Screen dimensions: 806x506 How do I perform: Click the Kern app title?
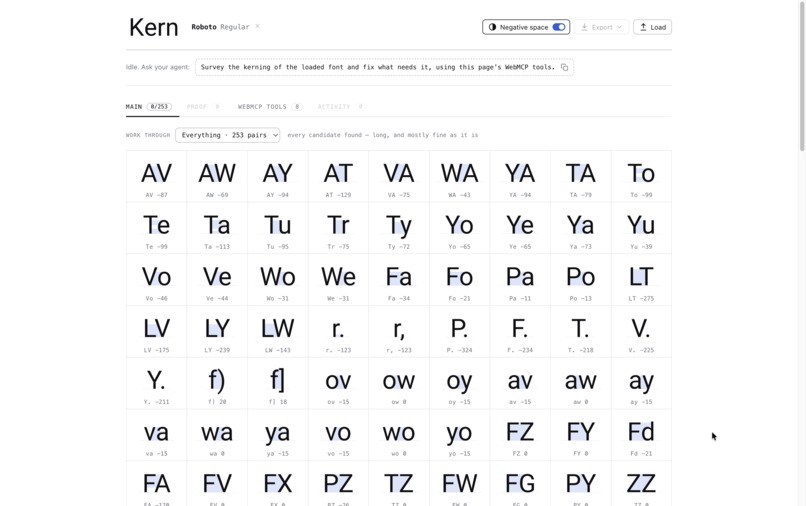pos(153,27)
